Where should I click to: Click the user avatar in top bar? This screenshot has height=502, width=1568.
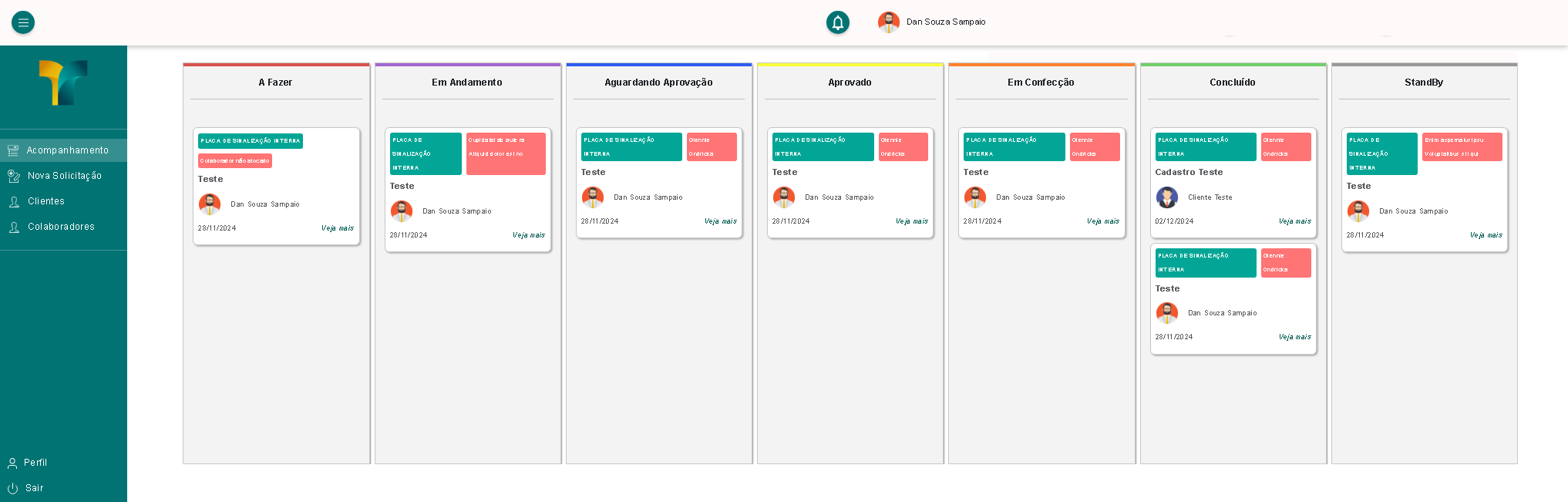click(888, 22)
